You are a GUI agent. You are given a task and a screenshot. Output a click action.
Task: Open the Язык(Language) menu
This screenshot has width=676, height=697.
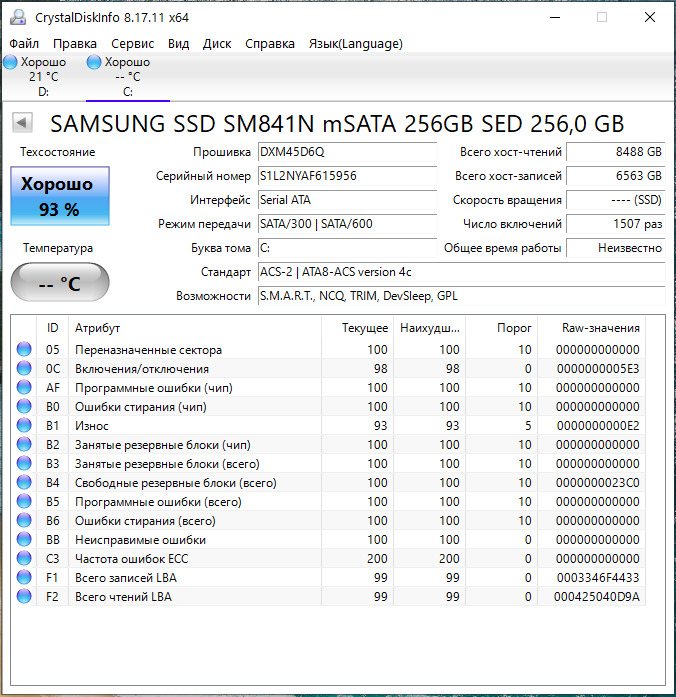pyautogui.click(x=355, y=43)
